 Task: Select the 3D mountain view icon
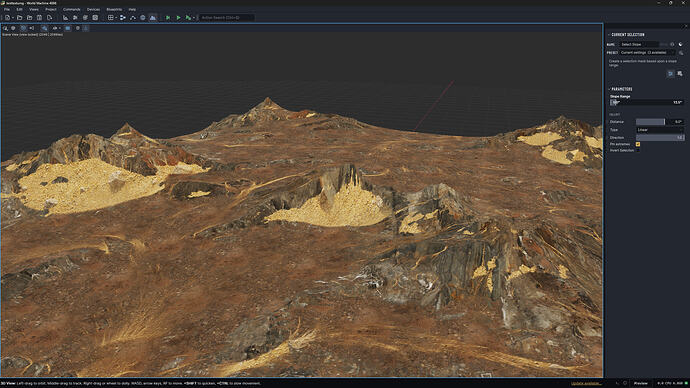pyautogui.click(x=153, y=18)
